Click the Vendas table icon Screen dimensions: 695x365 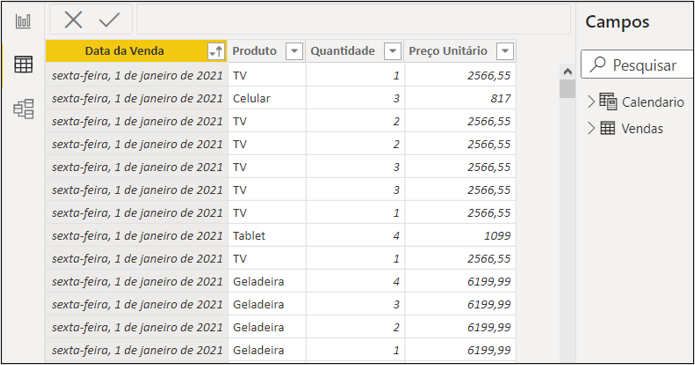[x=607, y=128]
